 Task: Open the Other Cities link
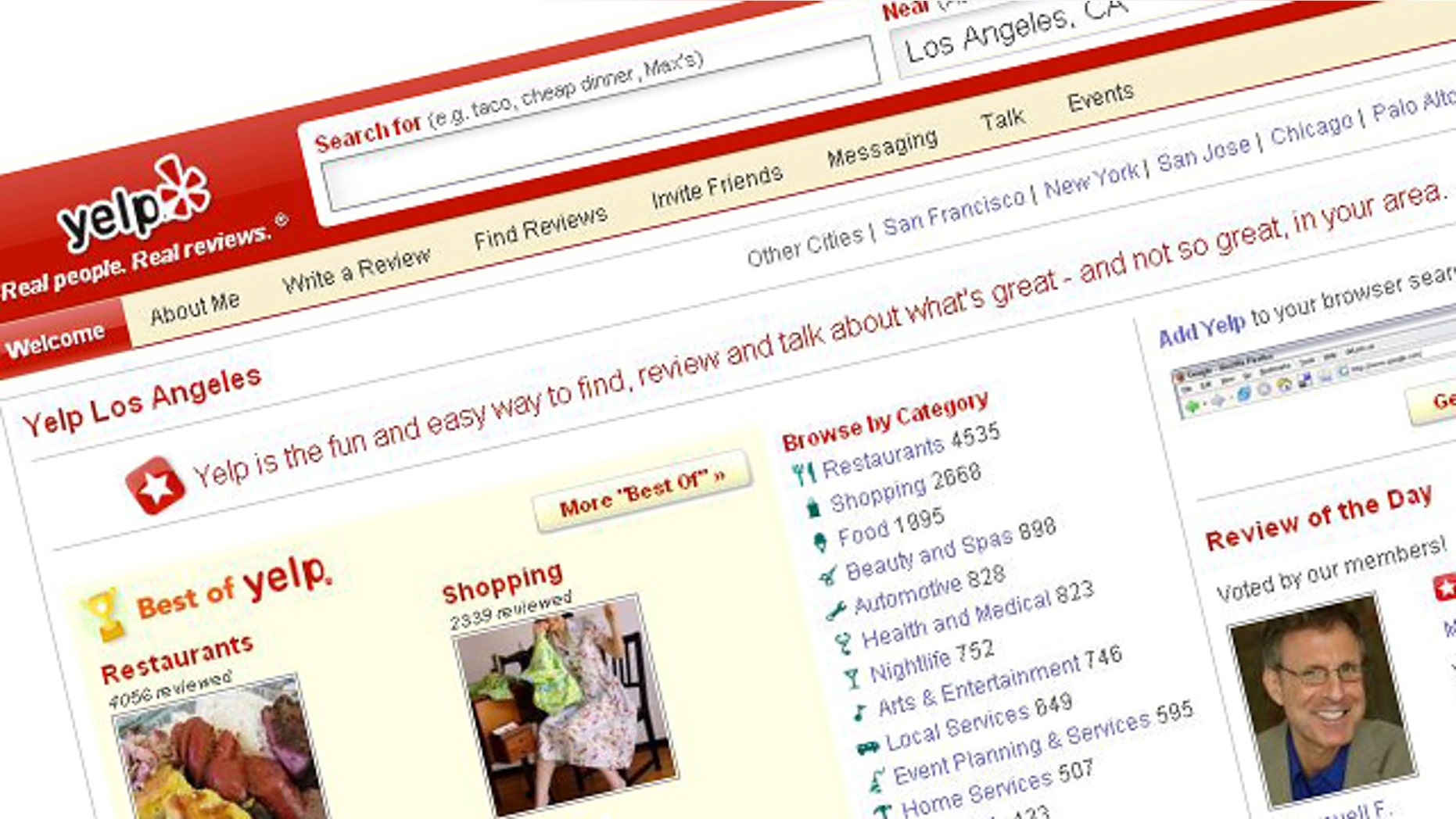(x=805, y=245)
